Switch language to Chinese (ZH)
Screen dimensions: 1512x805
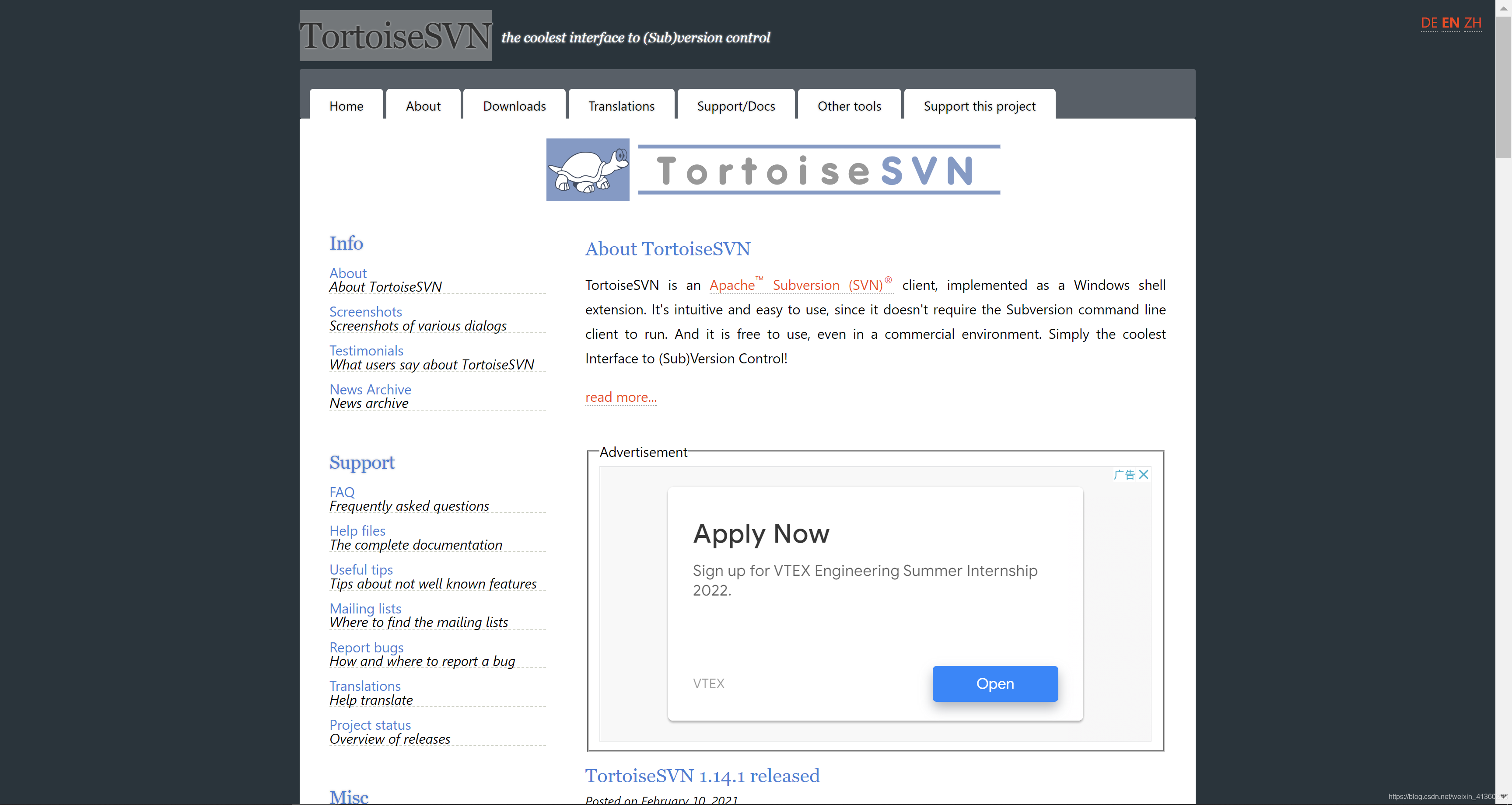click(x=1472, y=23)
